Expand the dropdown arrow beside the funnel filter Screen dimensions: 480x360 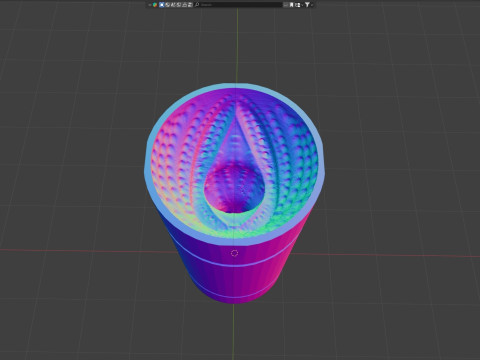(312, 5)
